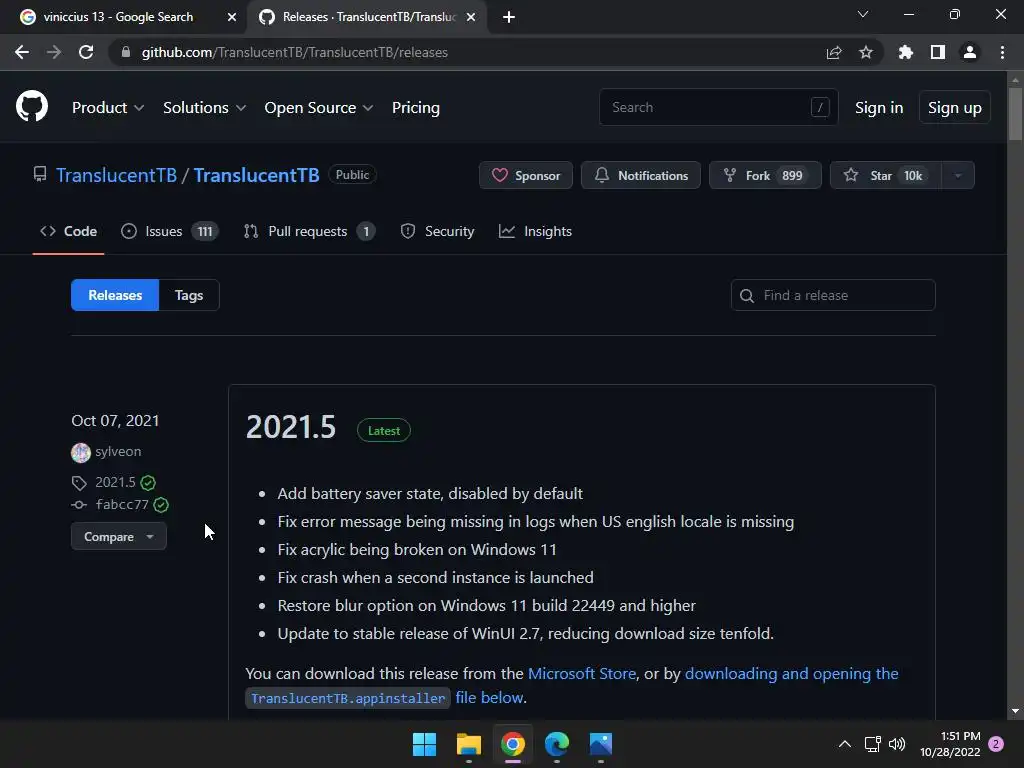Star the TranslucentTB repository

[886, 175]
